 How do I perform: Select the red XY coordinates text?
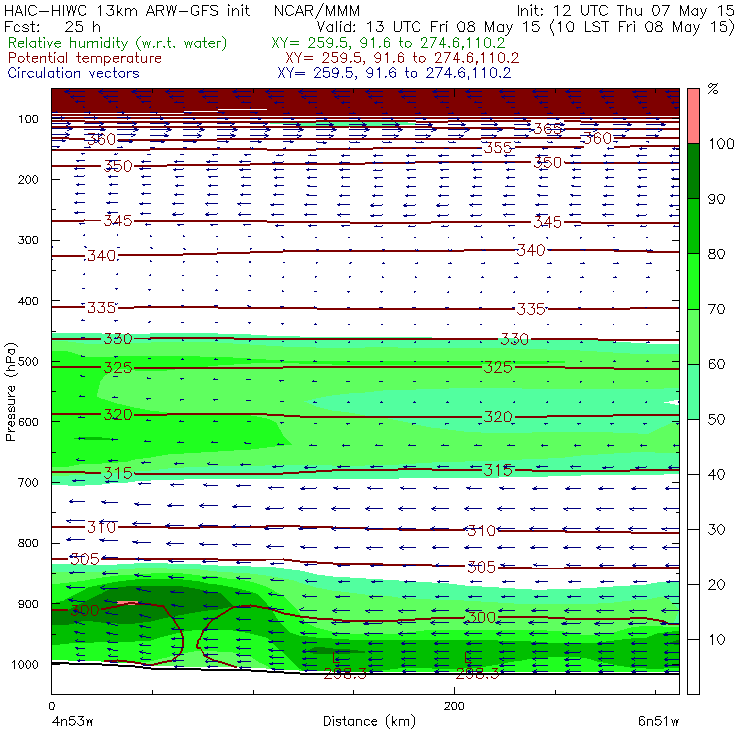(x=402, y=58)
